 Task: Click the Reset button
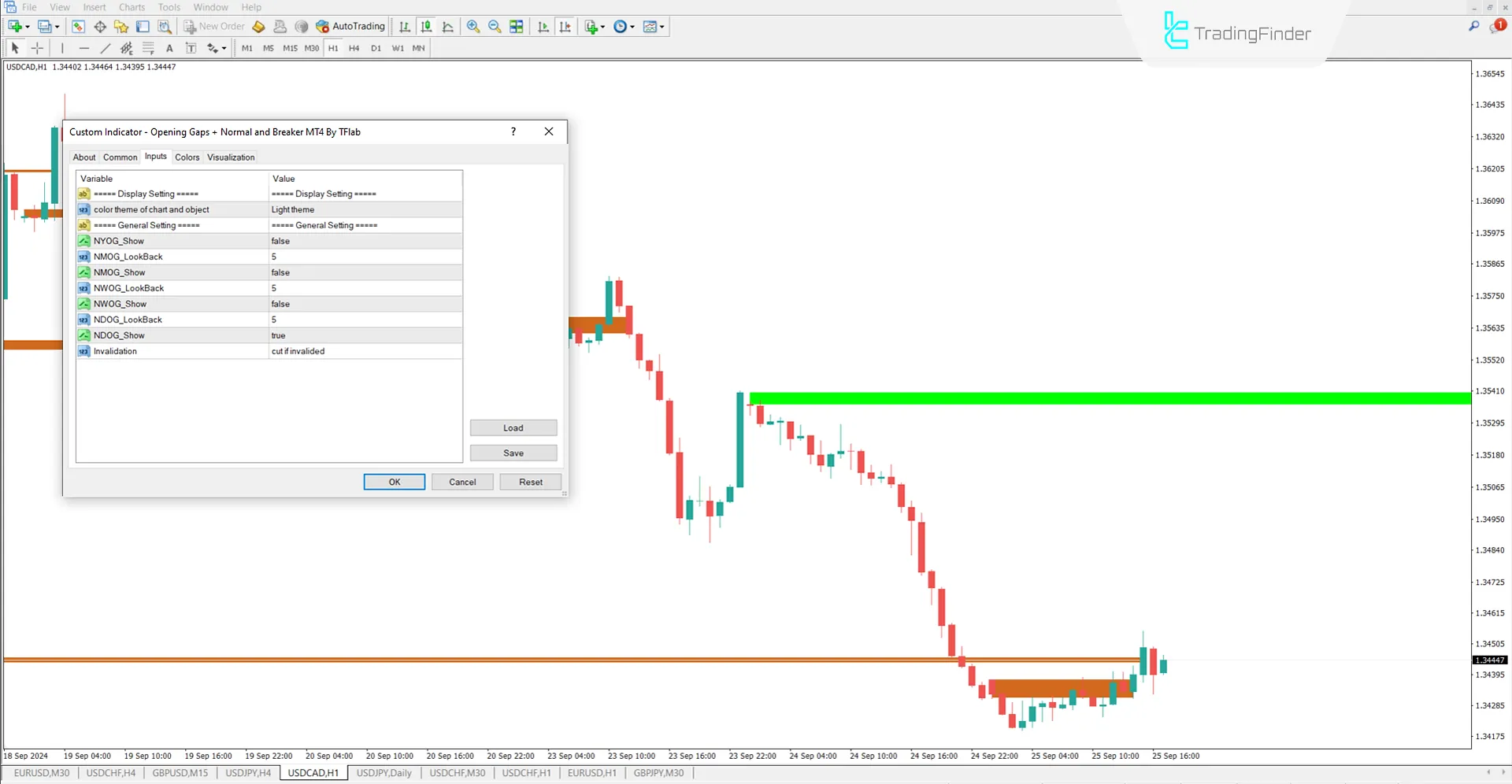click(x=531, y=482)
